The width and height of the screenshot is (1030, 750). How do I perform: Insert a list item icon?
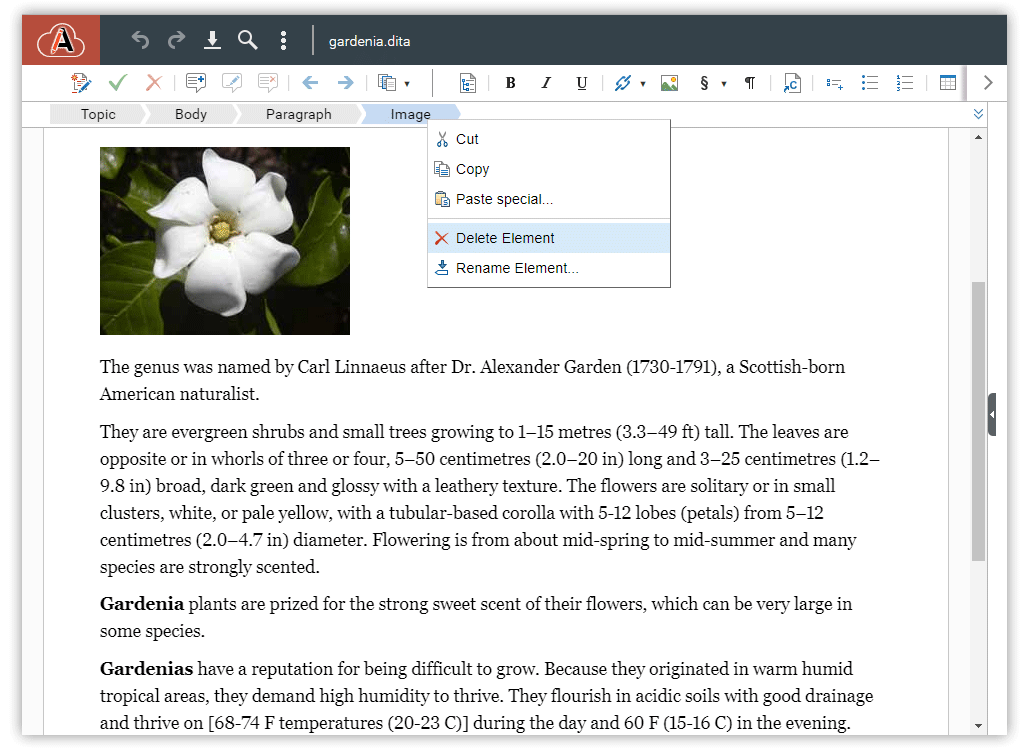[835, 83]
